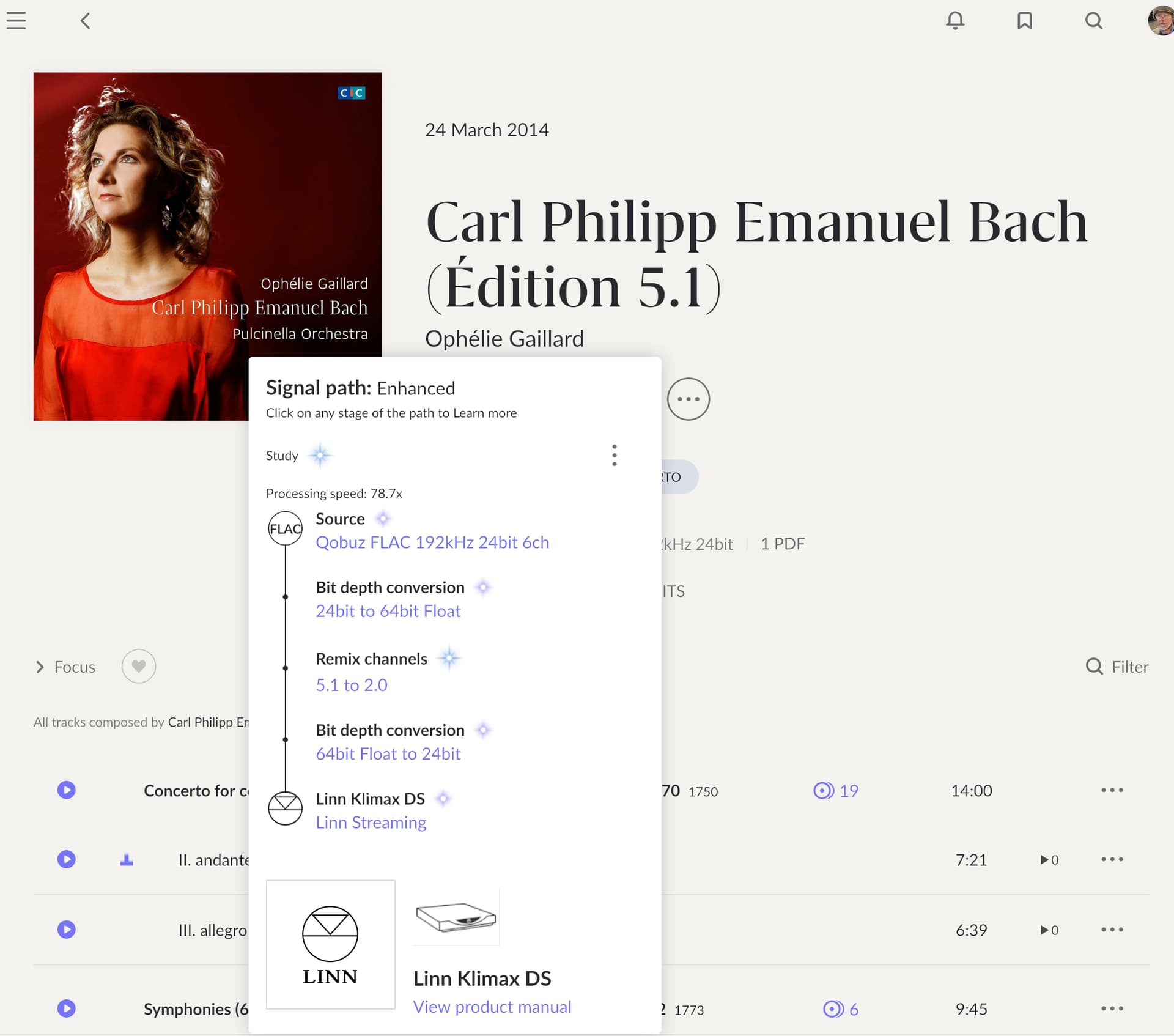Click the LINN logo tile
This screenshot has width=1174, height=1036.
coord(331,944)
